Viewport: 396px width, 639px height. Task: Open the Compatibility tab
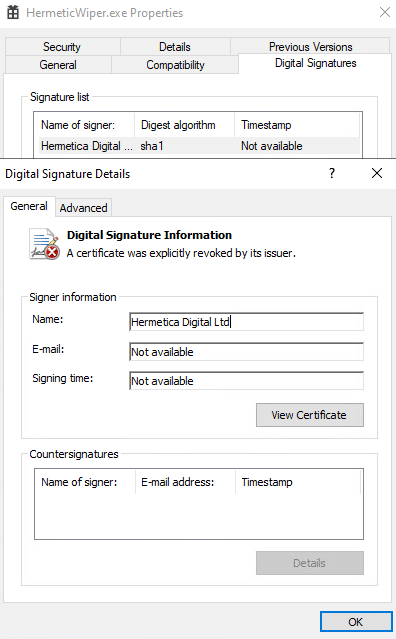pyautogui.click(x=175, y=65)
